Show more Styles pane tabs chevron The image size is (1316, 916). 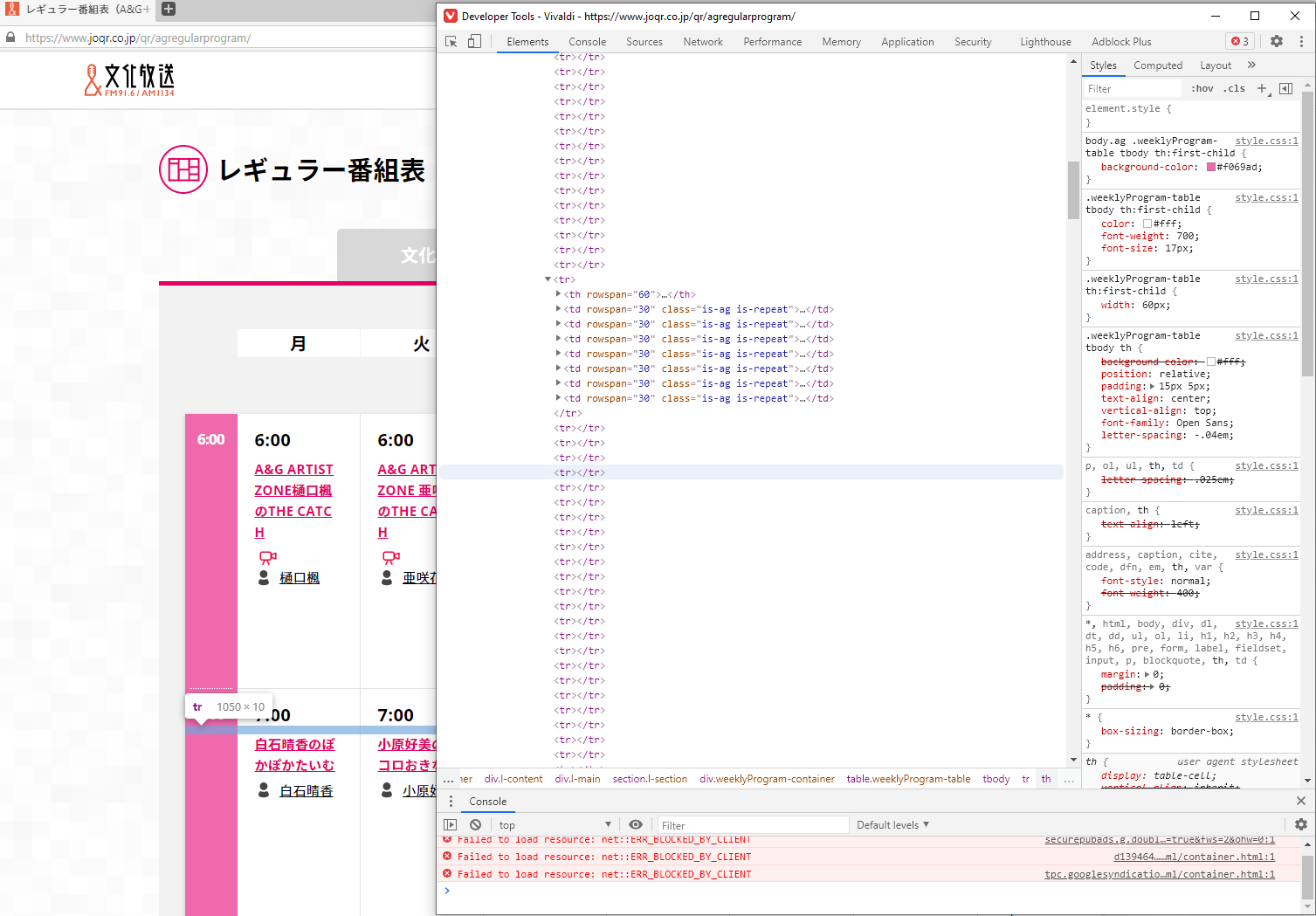coord(1251,65)
